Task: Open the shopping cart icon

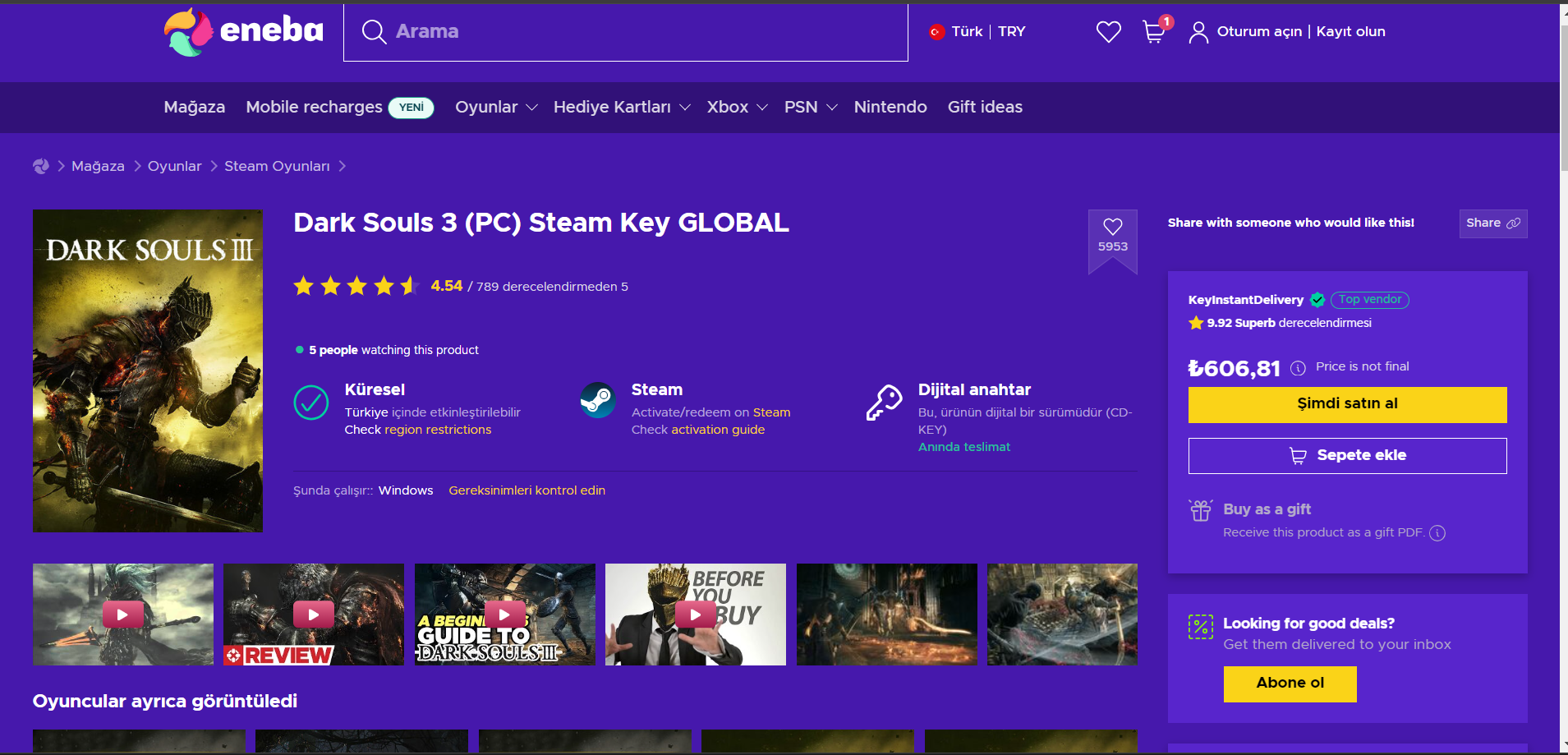Action: point(1154,32)
